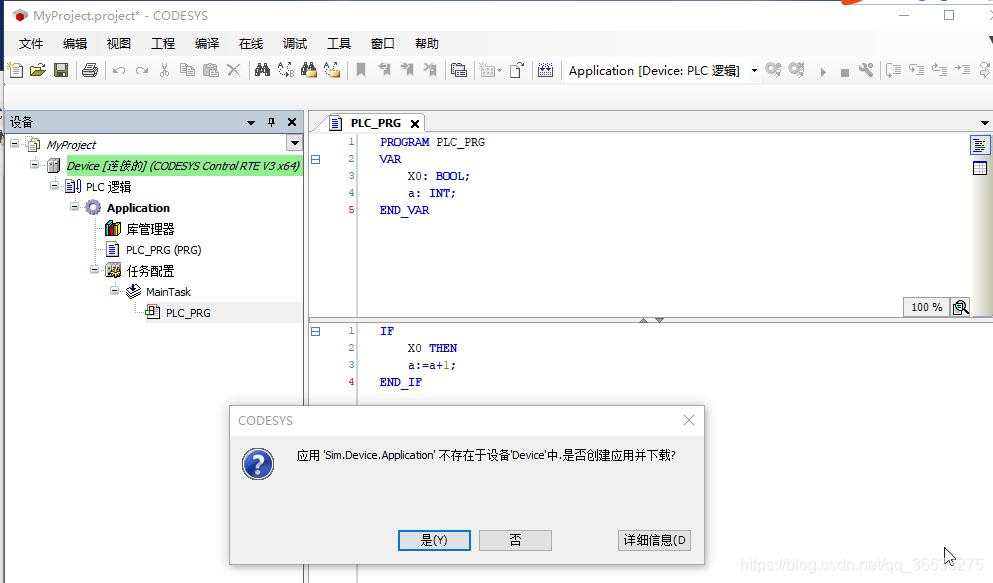Collapse the Application tree node

[74, 206]
